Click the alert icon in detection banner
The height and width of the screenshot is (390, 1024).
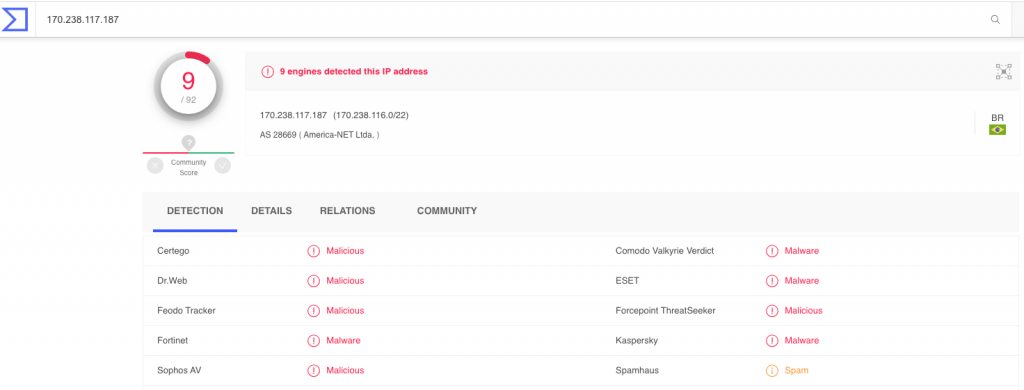267,72
